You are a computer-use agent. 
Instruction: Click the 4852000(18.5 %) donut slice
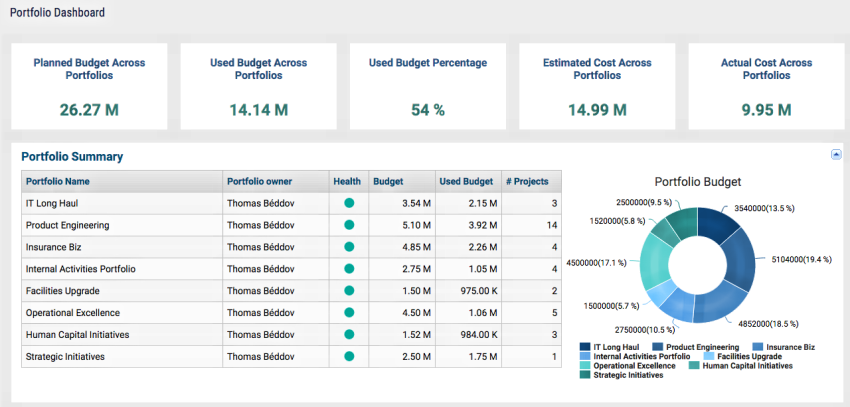point(716,303)
